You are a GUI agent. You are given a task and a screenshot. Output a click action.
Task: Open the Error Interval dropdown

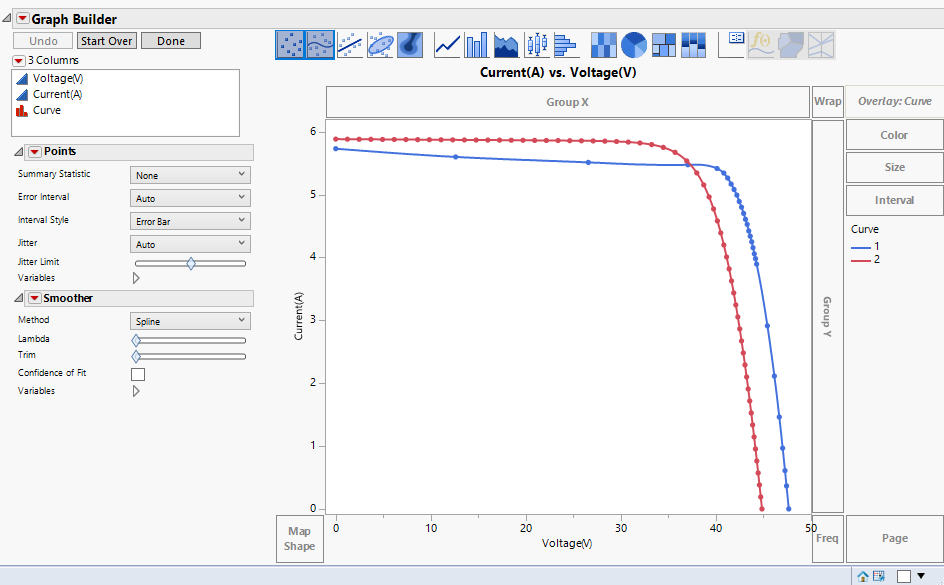[189, 196]
